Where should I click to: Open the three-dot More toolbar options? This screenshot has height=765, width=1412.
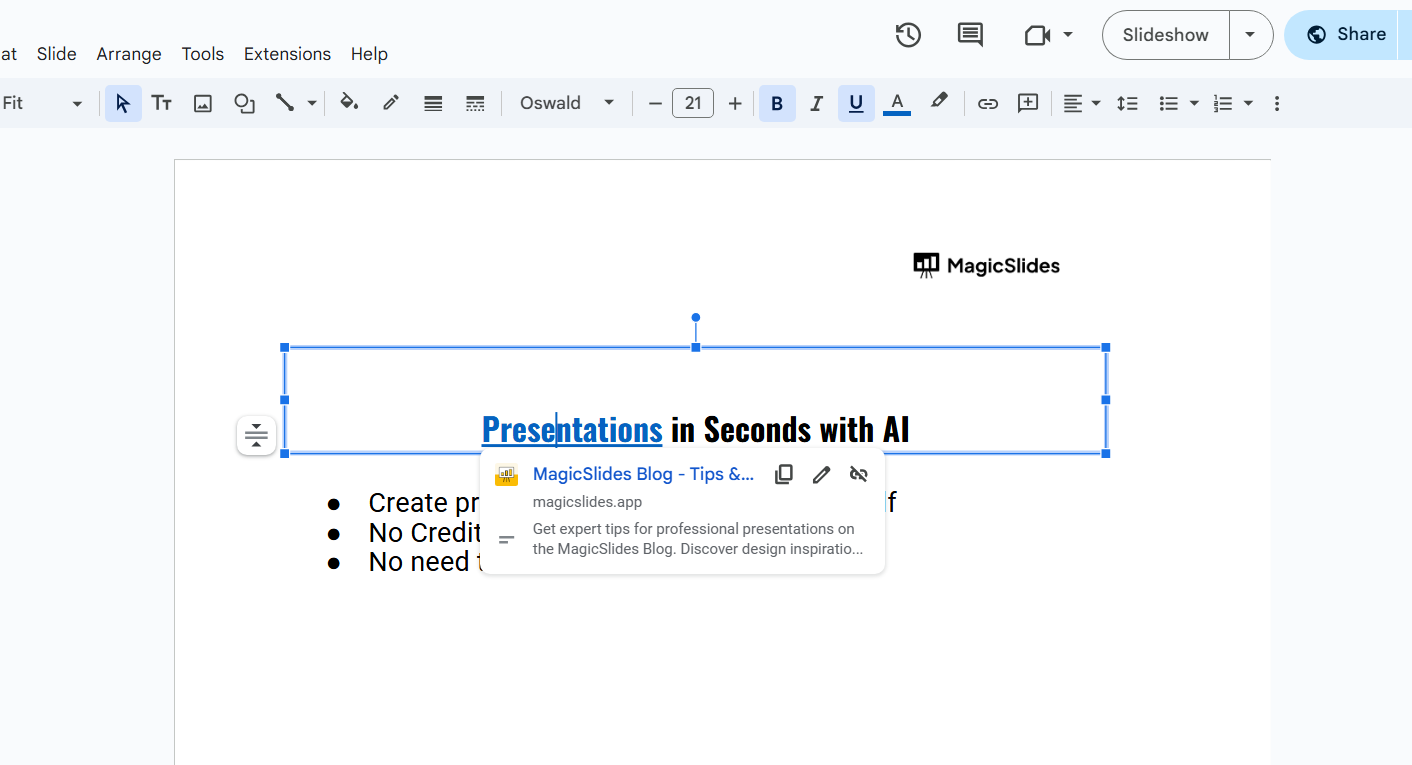[1276, 103]
